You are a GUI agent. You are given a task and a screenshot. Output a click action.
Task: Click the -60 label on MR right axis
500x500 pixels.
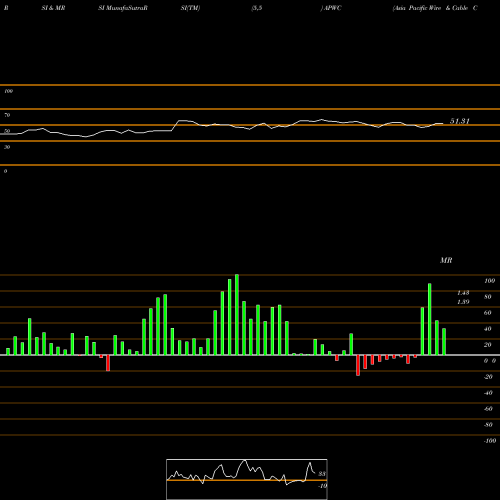tap(488, 409)
